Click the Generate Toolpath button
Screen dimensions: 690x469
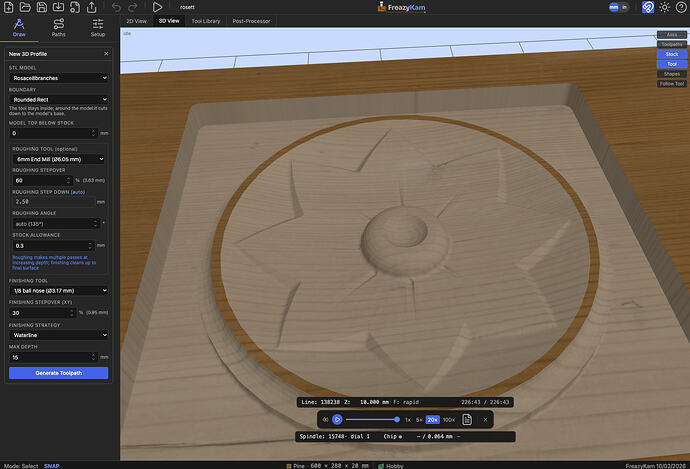tap(59, 373)
